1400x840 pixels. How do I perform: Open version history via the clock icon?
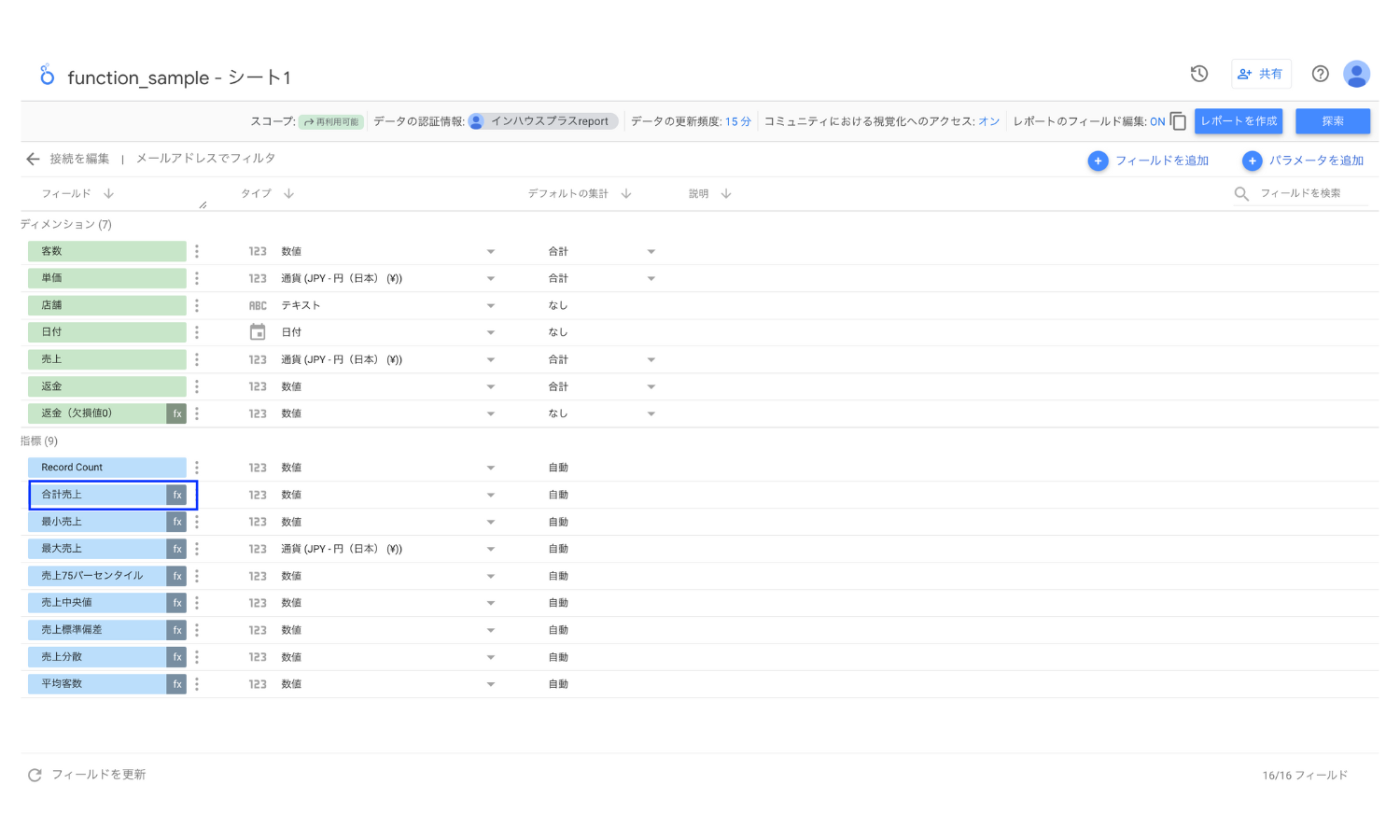(1198, 73)
